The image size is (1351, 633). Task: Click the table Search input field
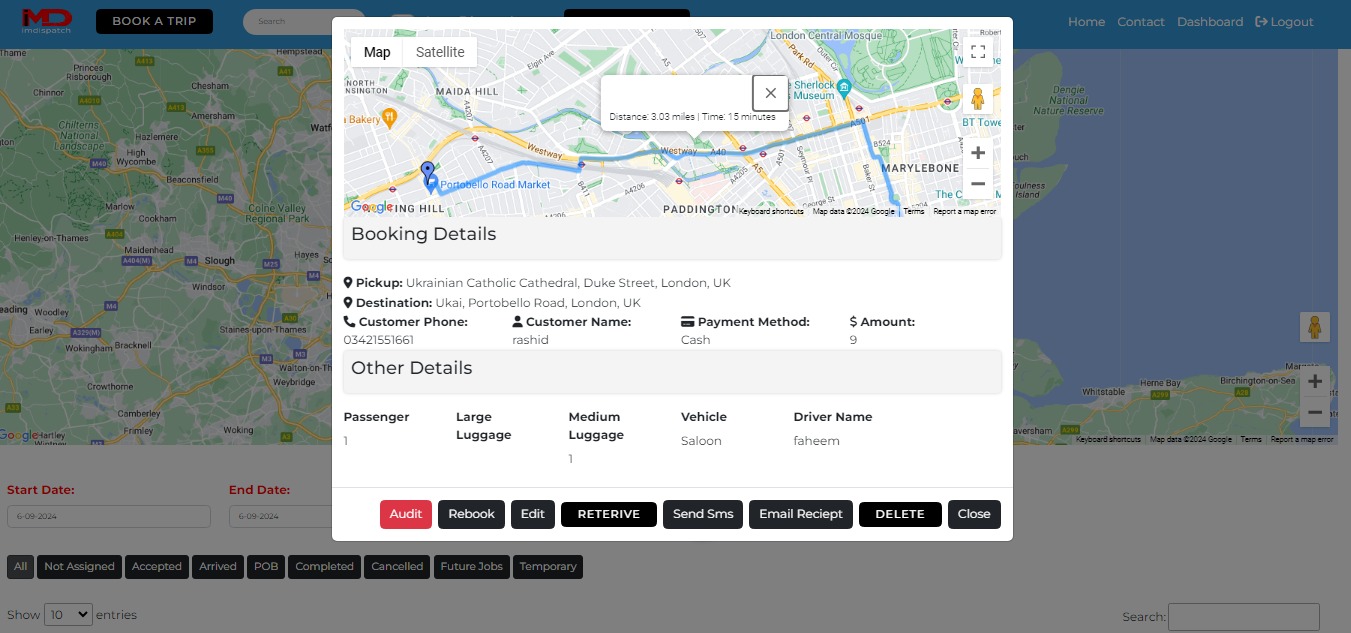(x=1244, y=617)
